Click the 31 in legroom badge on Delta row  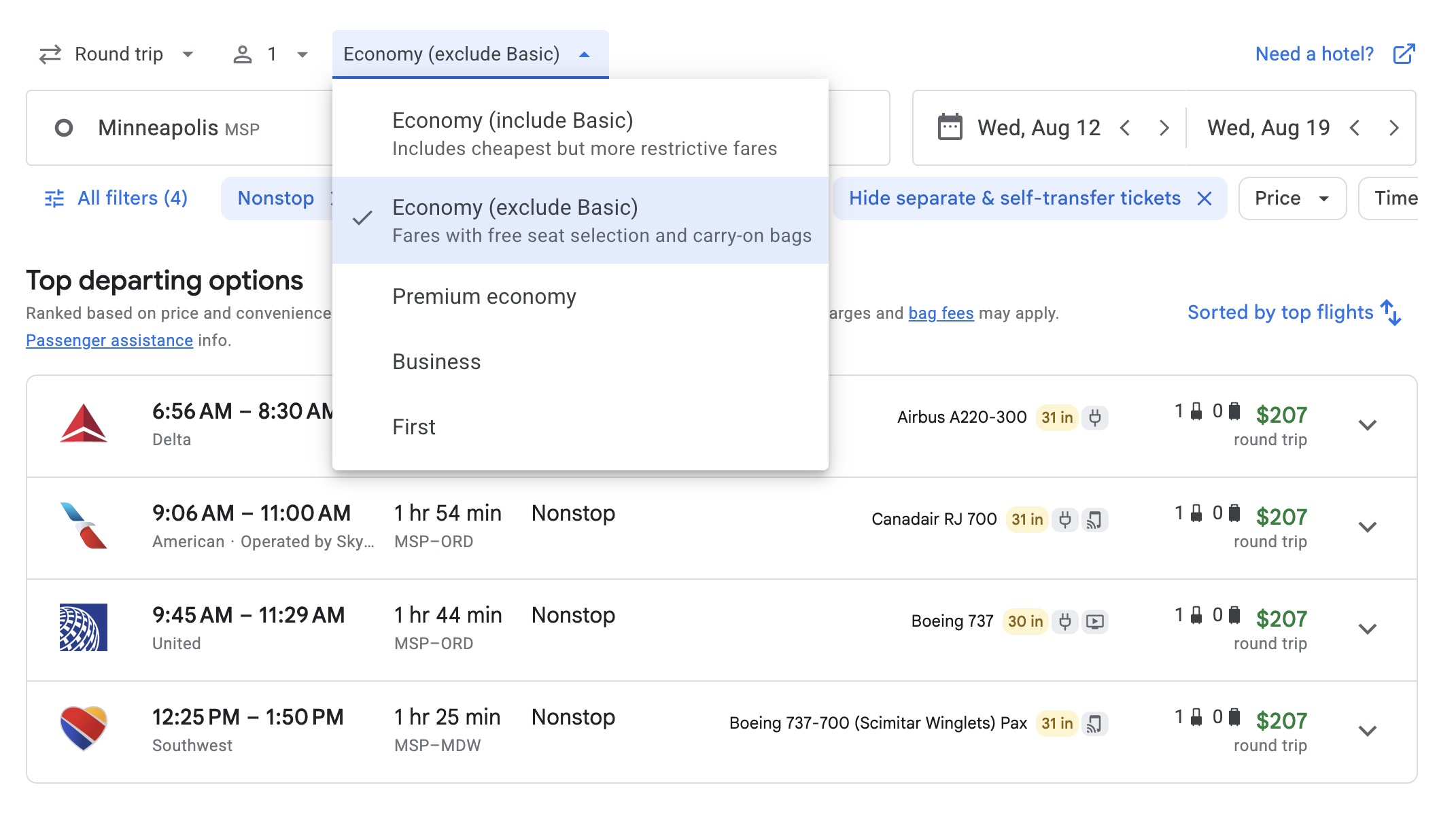tap(1057, 417)
